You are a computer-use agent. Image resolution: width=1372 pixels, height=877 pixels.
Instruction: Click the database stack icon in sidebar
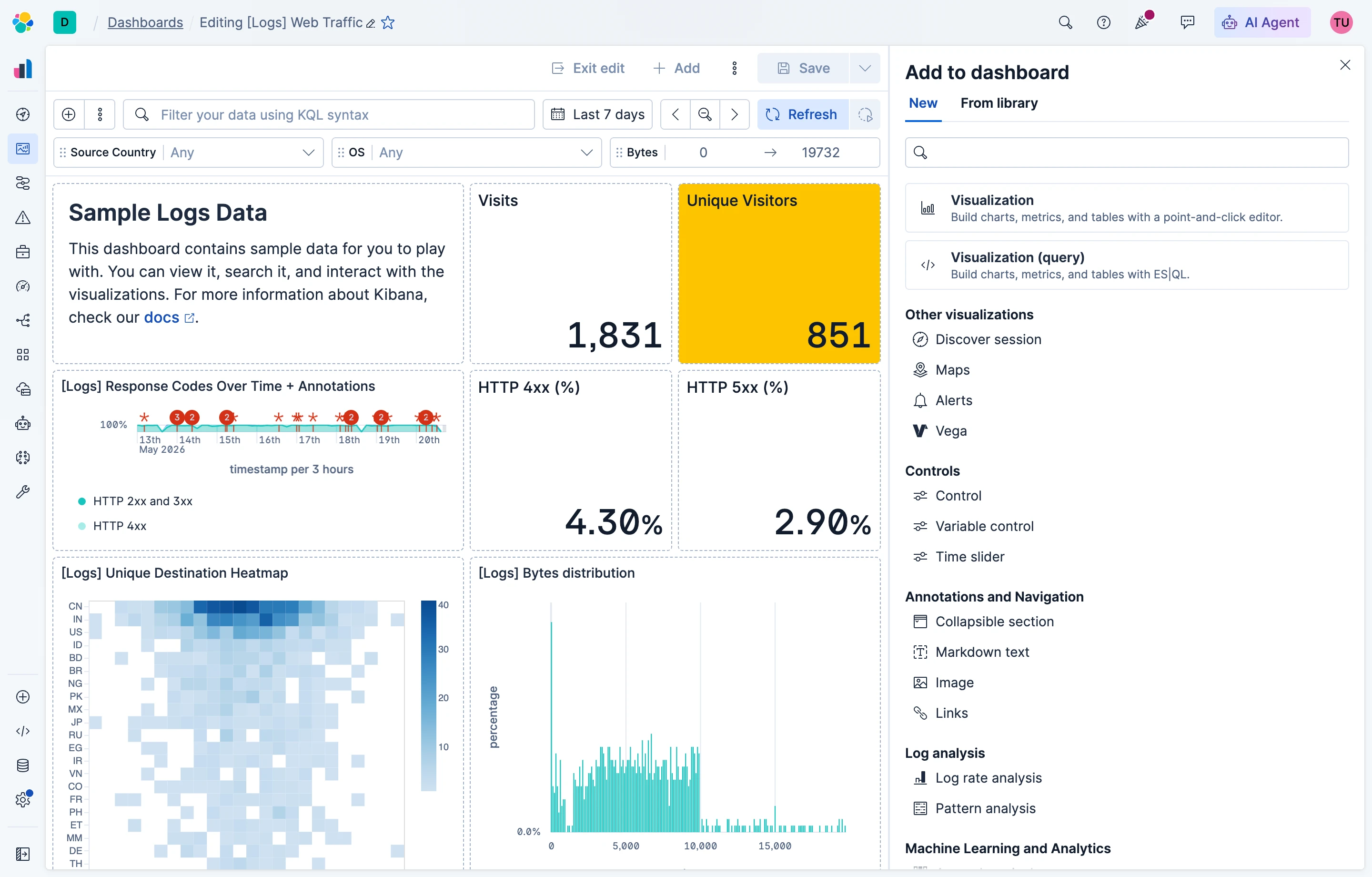[x=23, y=765]
